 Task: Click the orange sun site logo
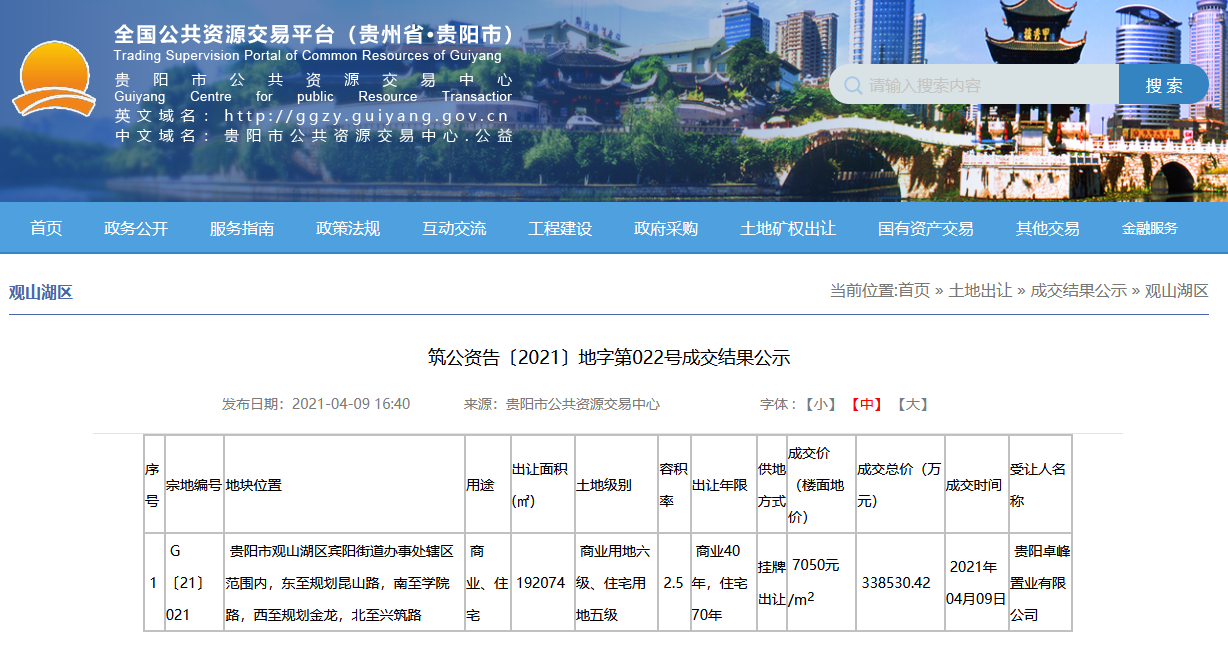(54, 80)
